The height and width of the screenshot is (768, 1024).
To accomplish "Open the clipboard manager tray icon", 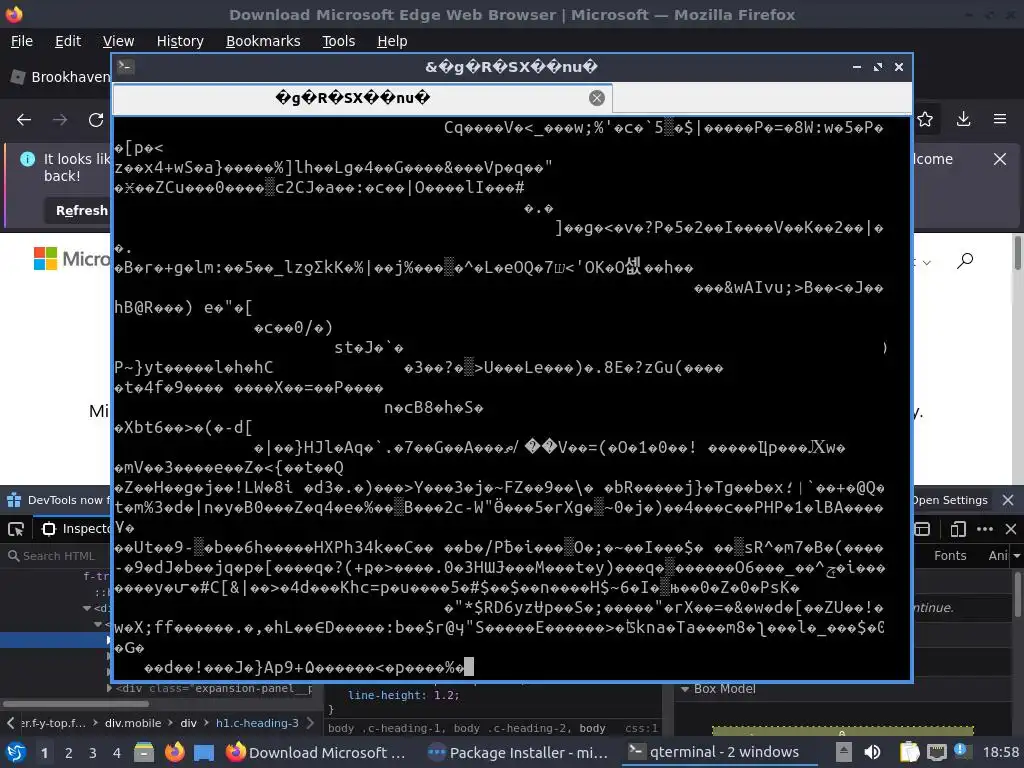I will 908,752.
